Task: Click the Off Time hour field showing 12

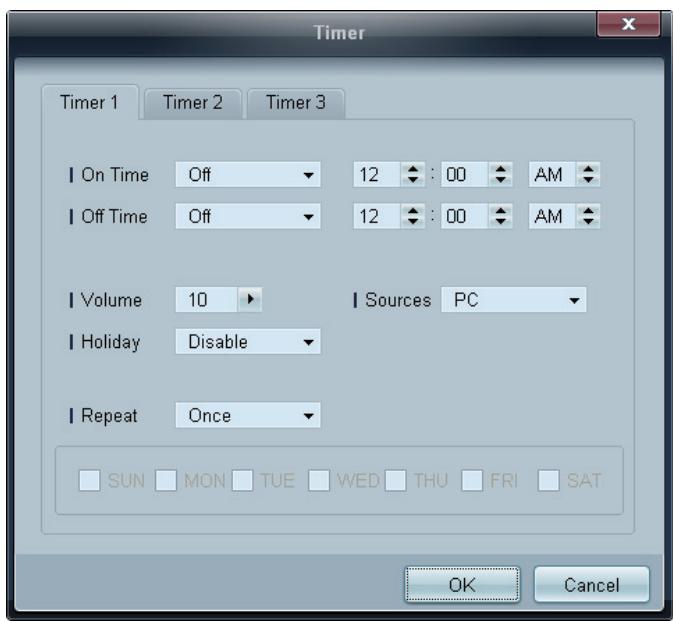Action: (377, 216)
